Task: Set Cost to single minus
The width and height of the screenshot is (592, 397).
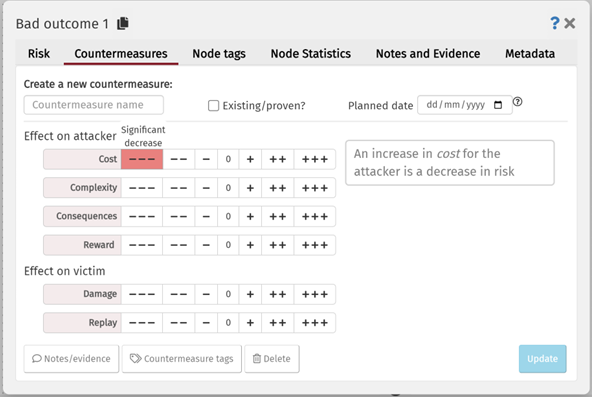Action: tap(206, 159)
